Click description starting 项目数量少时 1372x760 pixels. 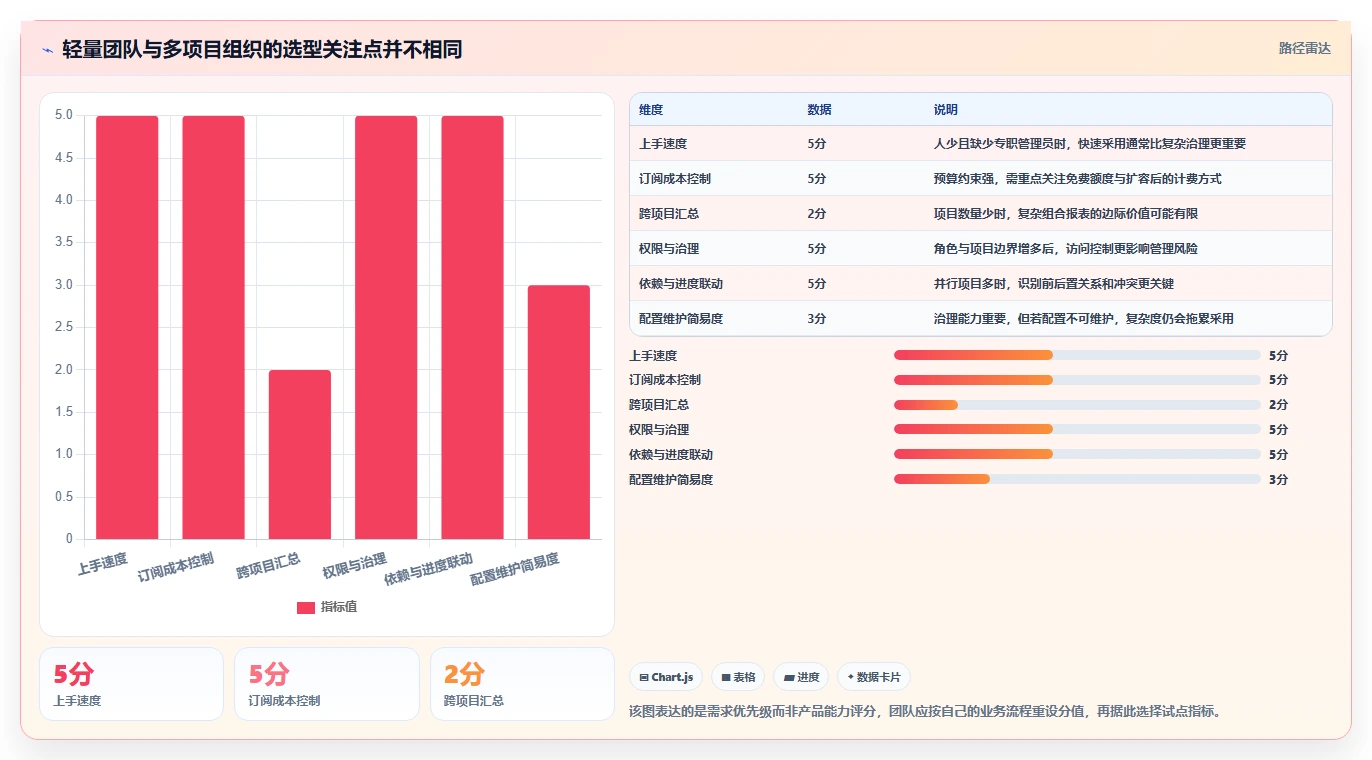(x=1065, y=213)
